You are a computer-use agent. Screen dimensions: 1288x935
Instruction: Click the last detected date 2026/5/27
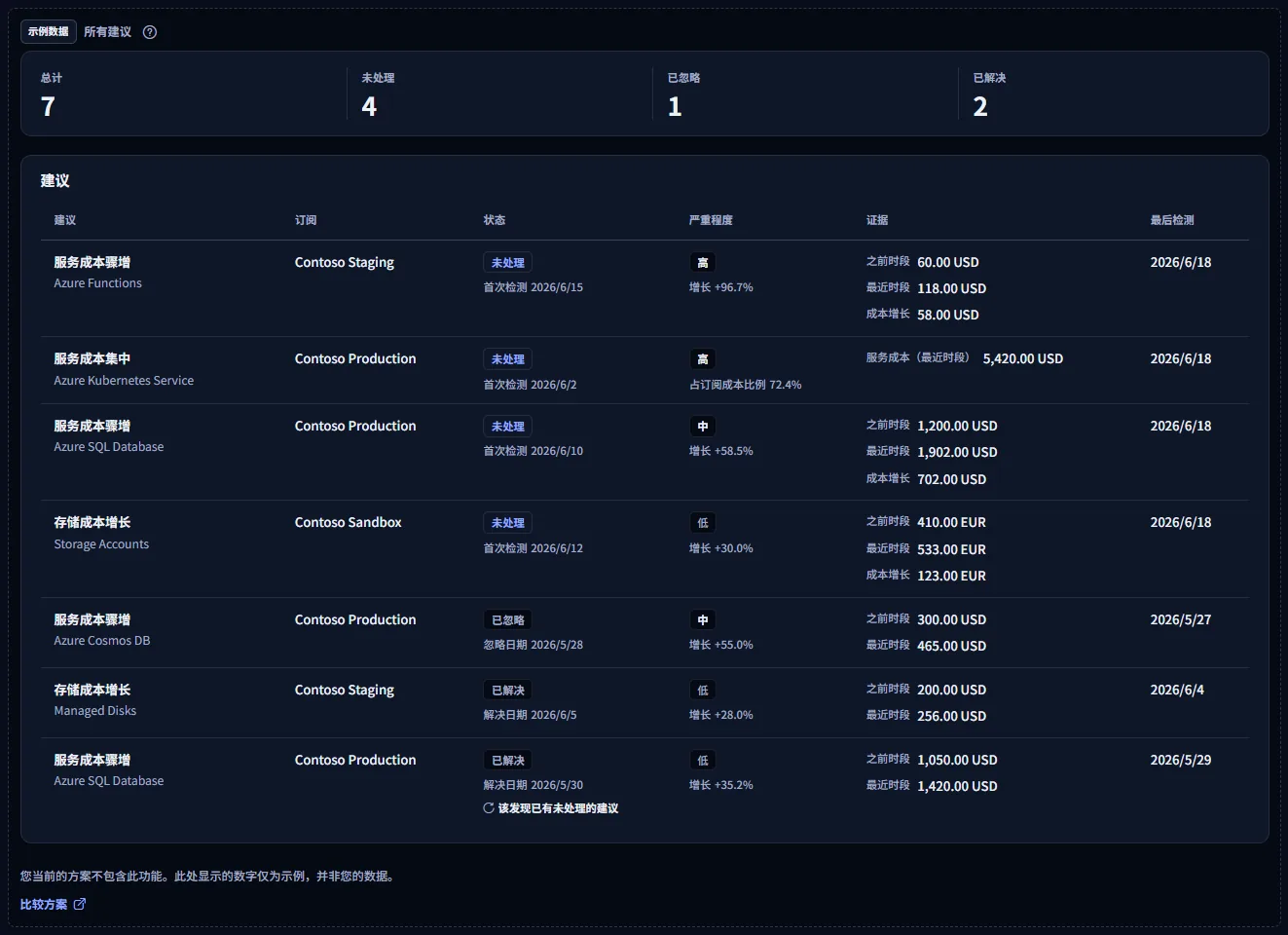coord(1181,619)
